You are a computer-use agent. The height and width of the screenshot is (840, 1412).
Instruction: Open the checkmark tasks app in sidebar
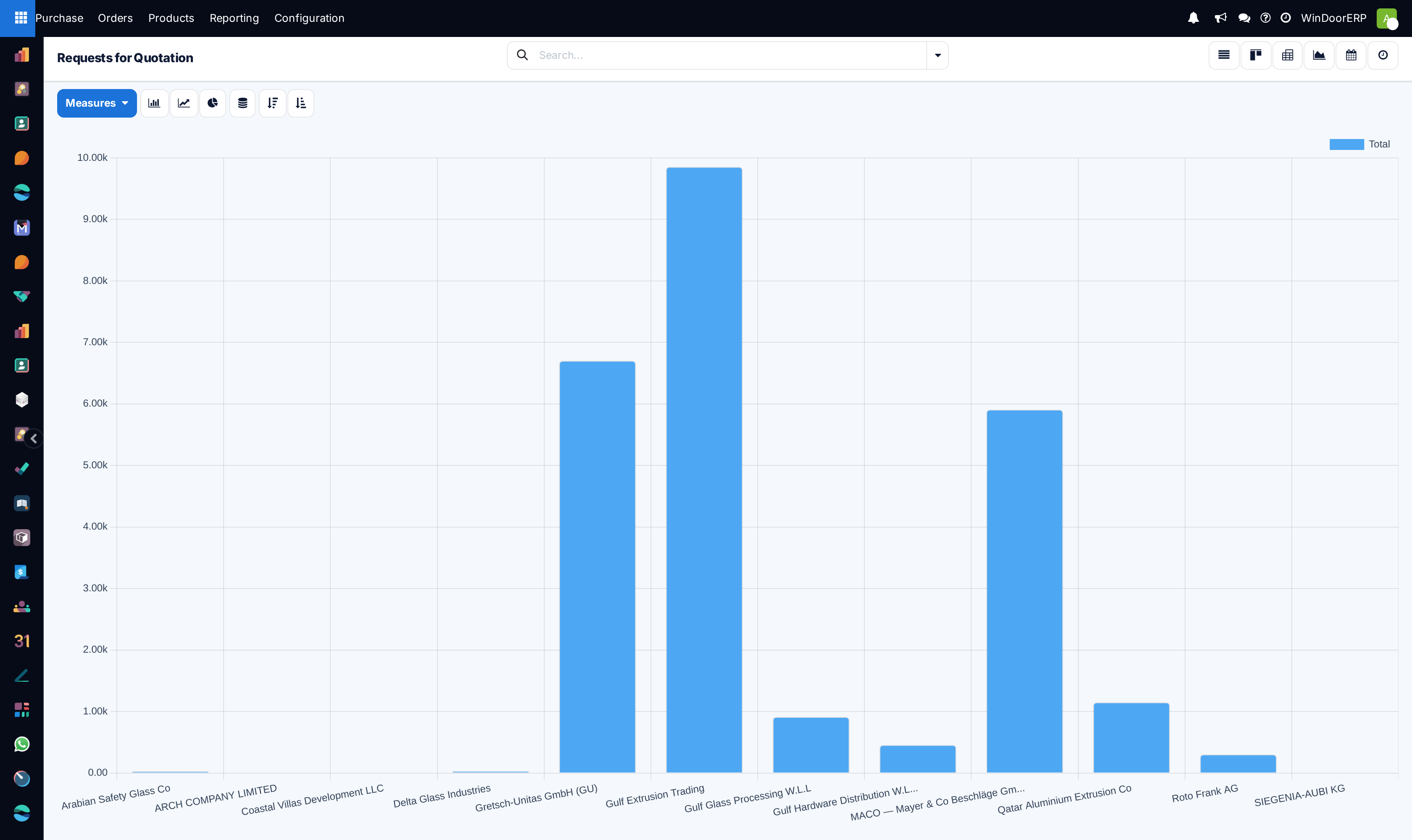pos(21,469)
